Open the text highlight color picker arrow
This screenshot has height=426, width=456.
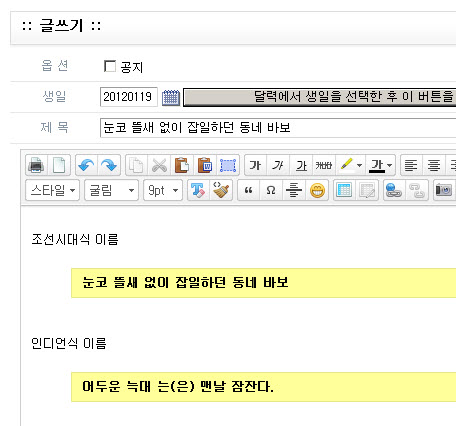[359, 165]
